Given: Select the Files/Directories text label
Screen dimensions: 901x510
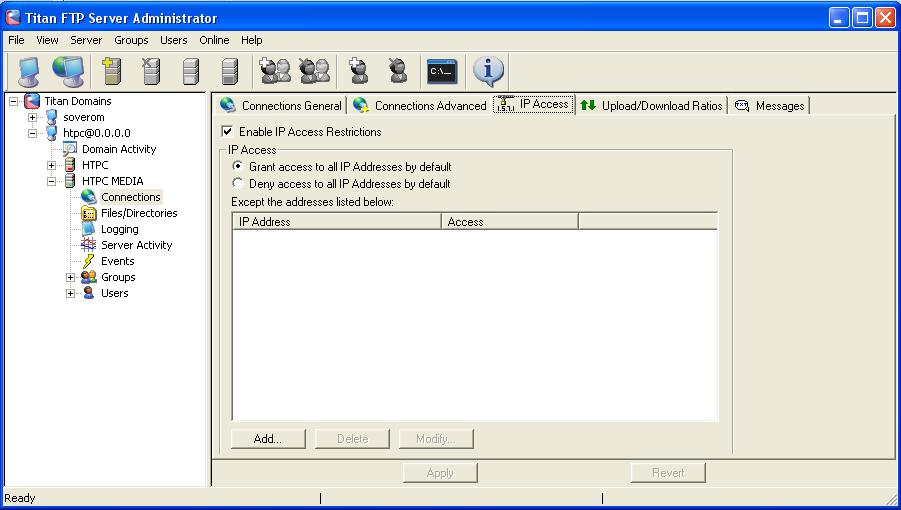Looking at the screenshot, I should tap(139, 213).
